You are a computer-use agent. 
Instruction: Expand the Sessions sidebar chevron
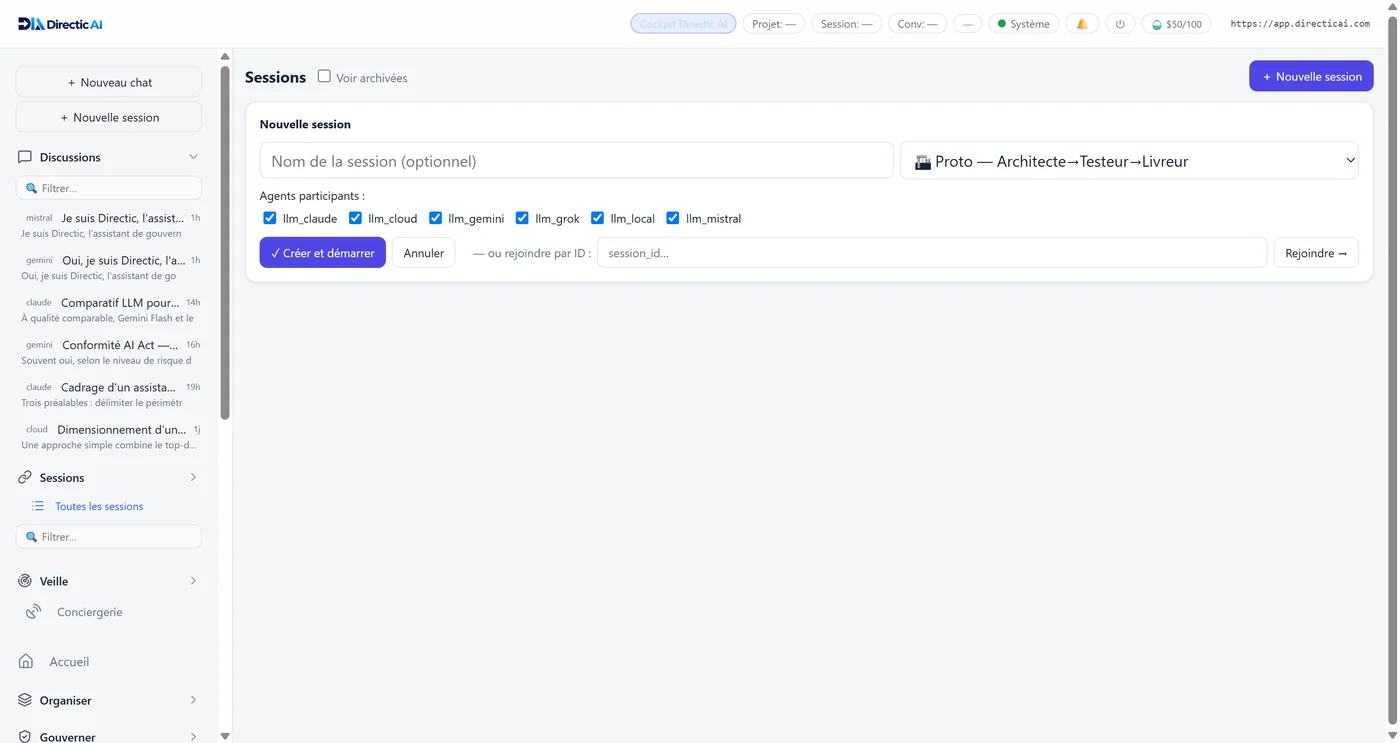click(x=193, y=478)
